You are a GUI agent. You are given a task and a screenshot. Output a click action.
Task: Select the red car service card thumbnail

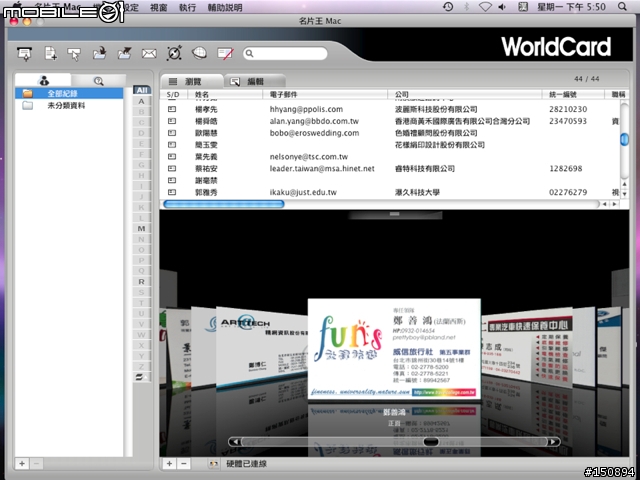click(527, 347)
